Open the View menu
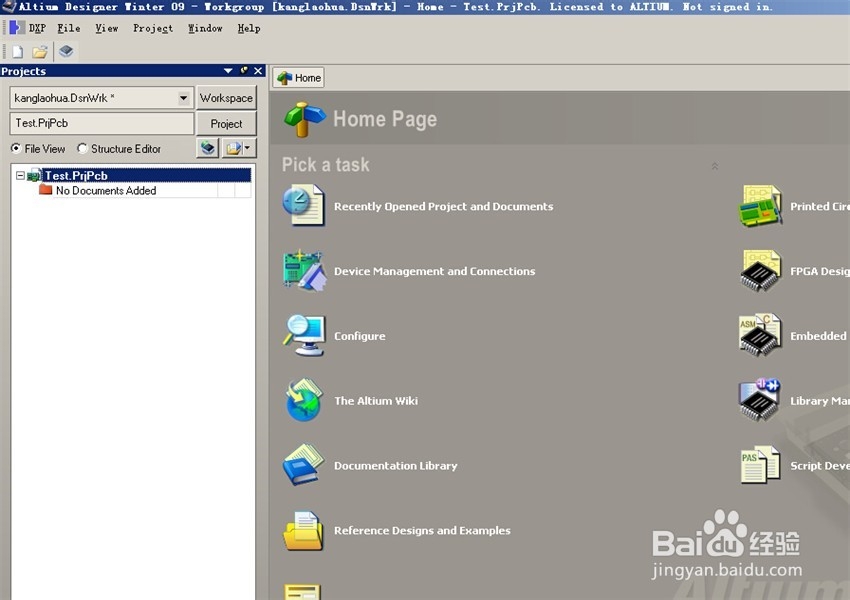 [x=106, y=28]
